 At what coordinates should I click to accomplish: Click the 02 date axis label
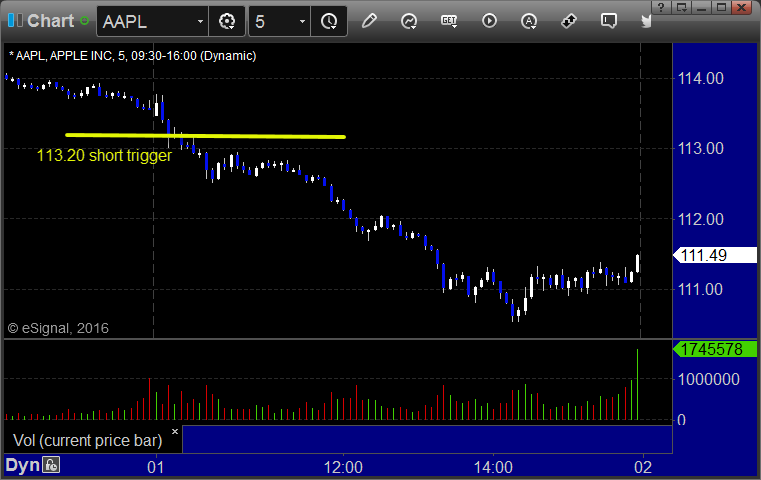(x=643, y=467)
